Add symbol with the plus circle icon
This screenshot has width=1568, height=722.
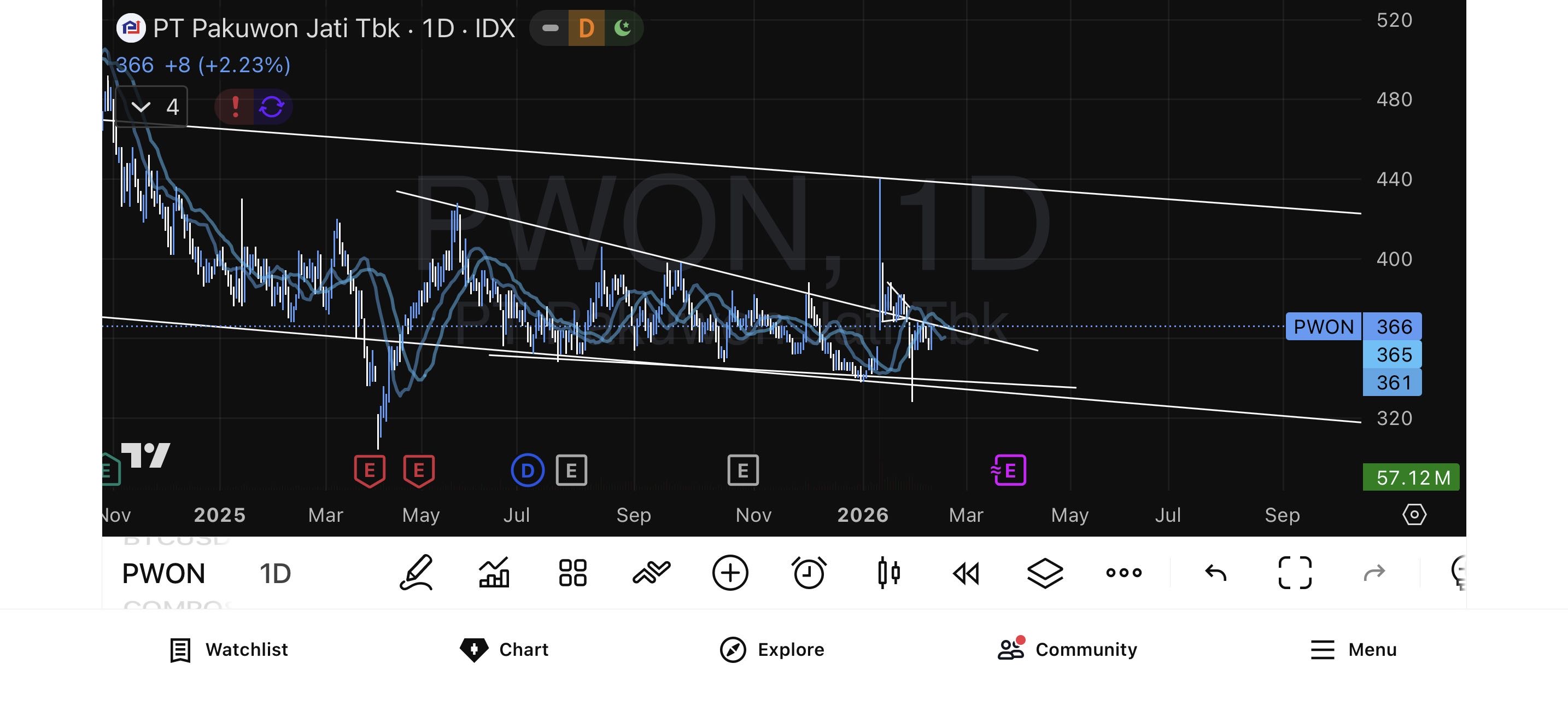coord(730,573)
